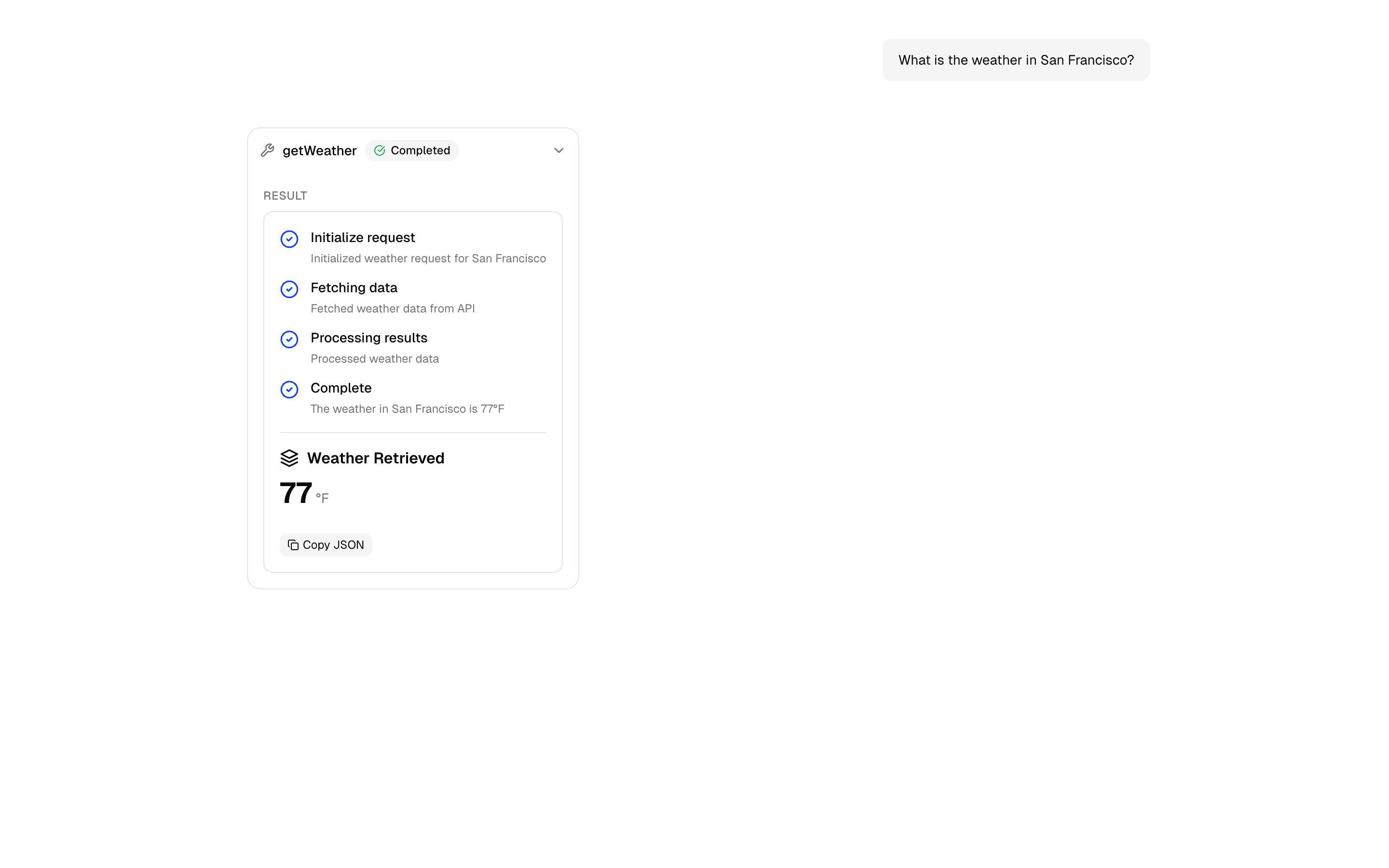The image size is (1389, 868).
Task: Click the check circle next to Complete
Action: click(289, 389)
